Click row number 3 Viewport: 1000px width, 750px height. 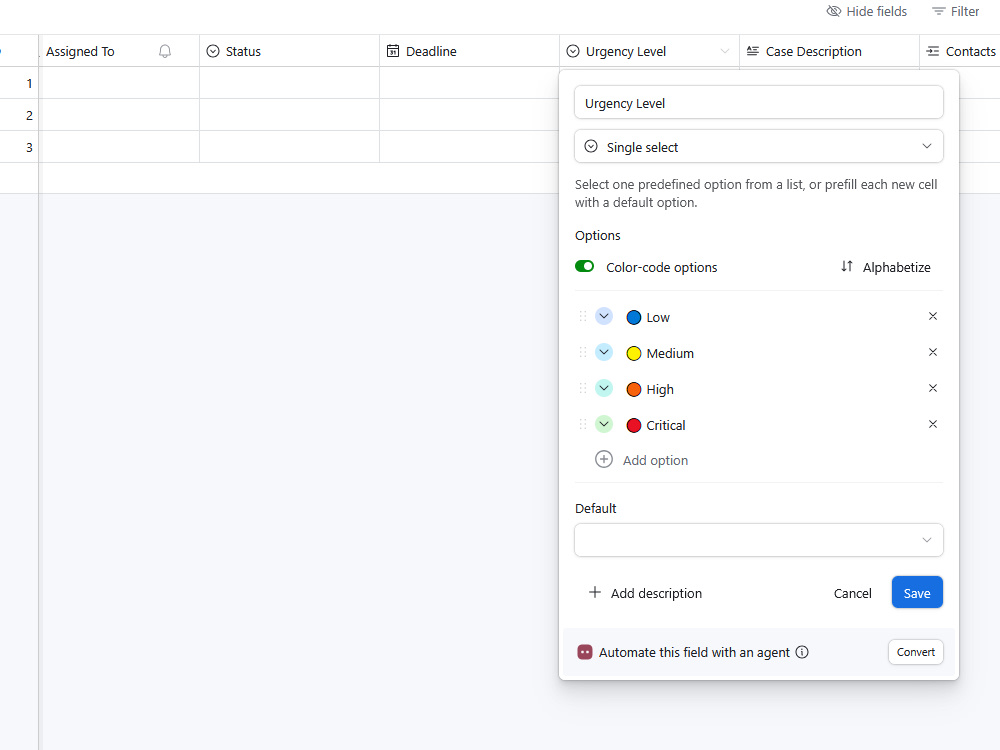click(29, 147)
